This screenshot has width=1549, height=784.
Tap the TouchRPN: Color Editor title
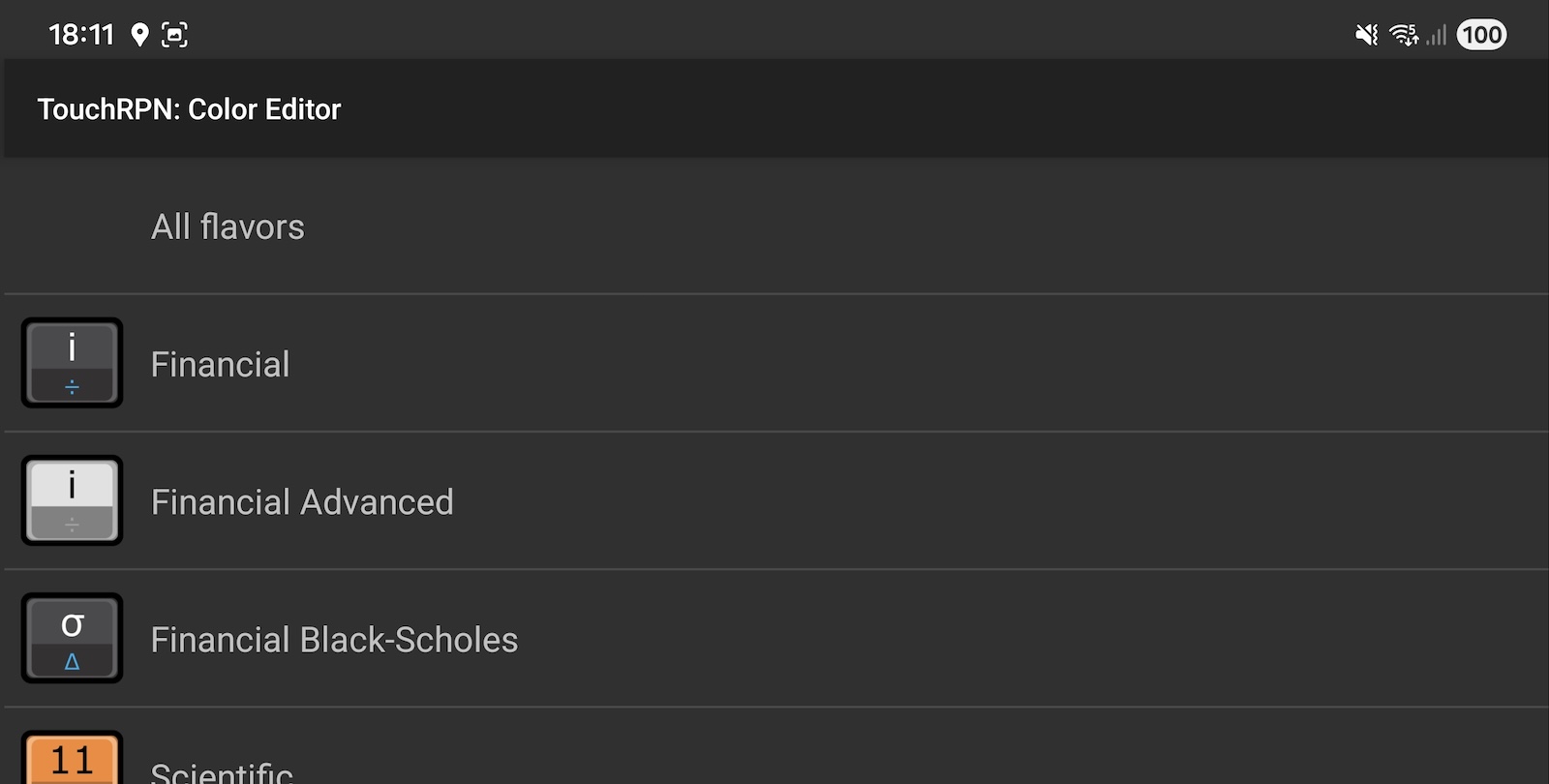(189, 109)
